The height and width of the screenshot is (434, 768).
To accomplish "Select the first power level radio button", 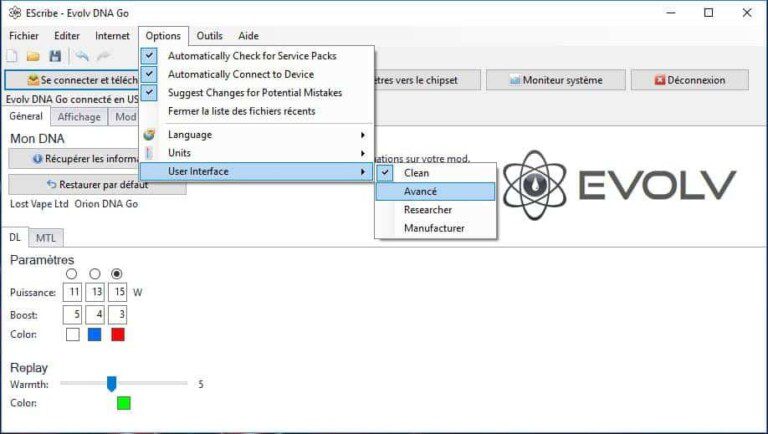I will click(72, 274).
